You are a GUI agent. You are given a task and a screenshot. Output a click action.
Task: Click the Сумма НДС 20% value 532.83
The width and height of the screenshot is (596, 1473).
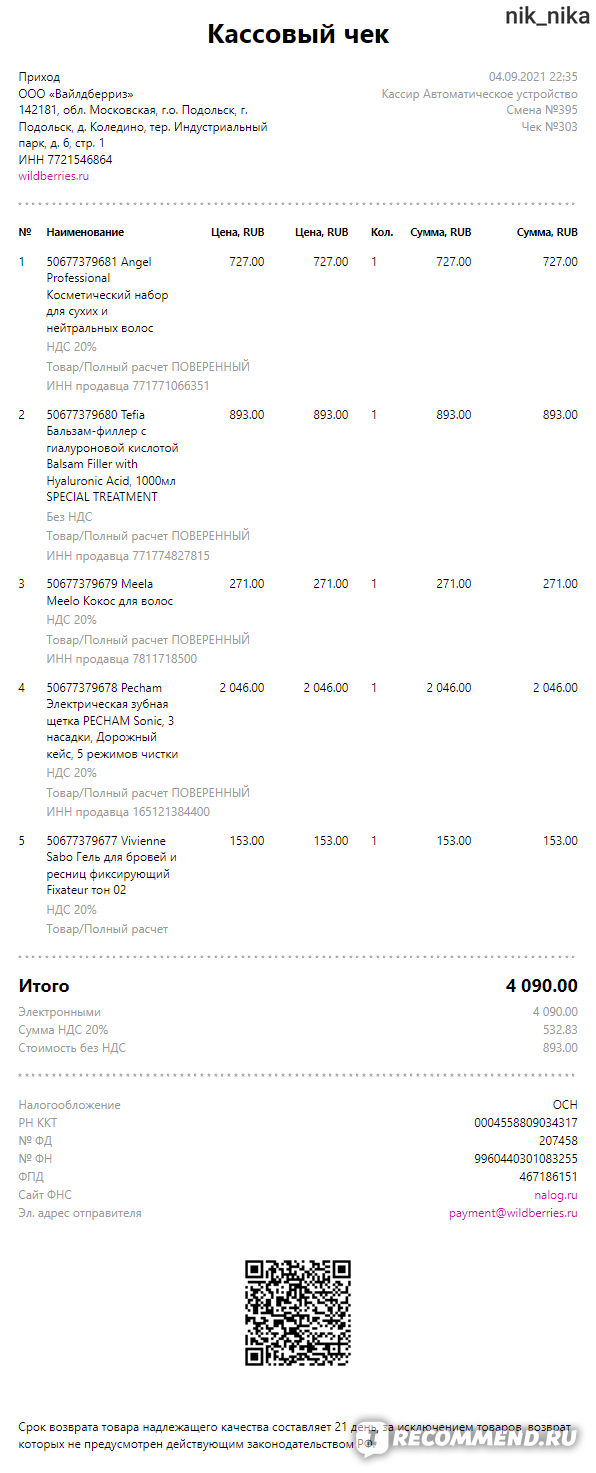point(560,1030)
